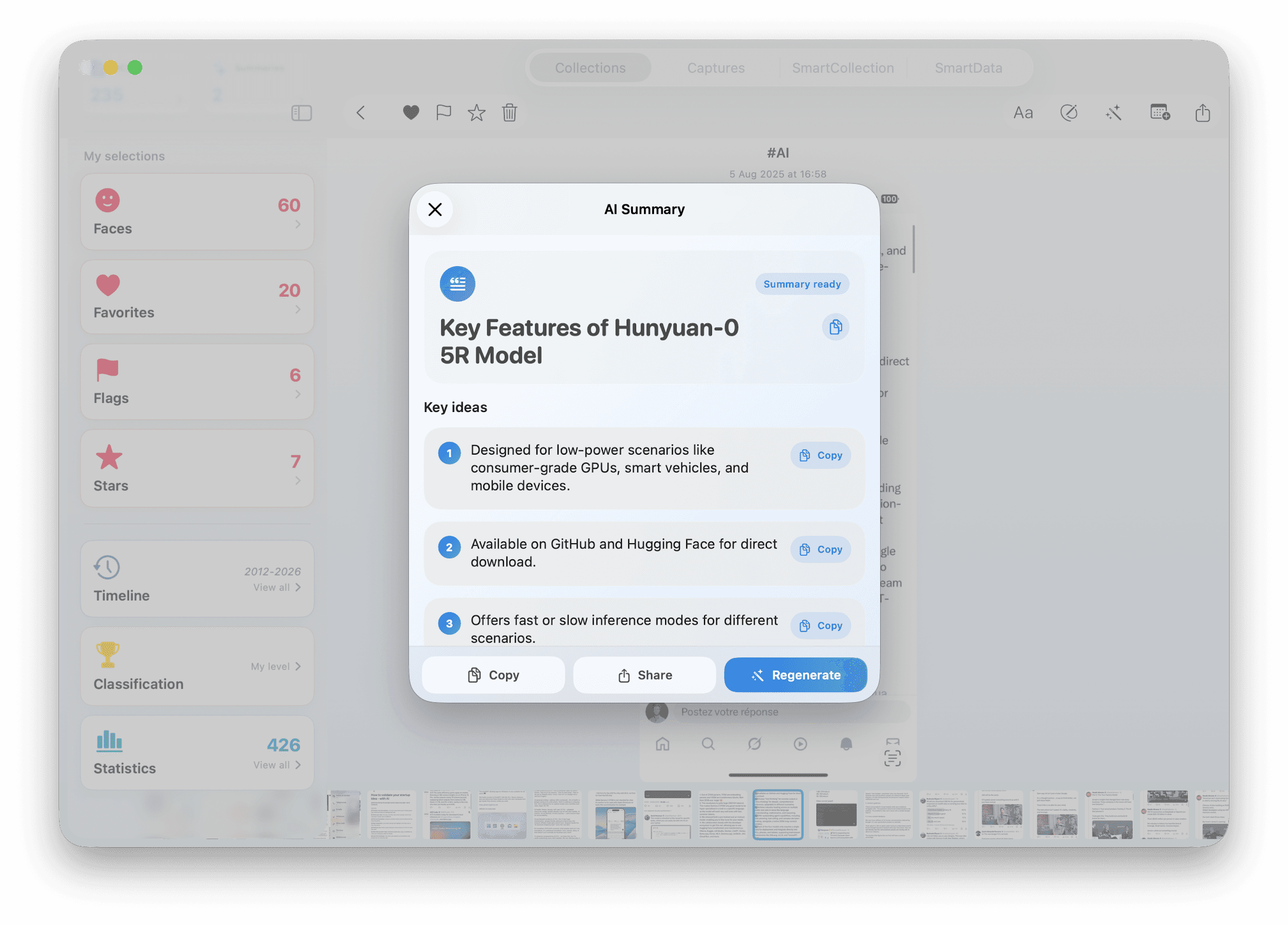Toggle the flag icon in toolbar
The height and width of the screenshot is (925, 1288).
pyautogui.click(x=444, y=112)
